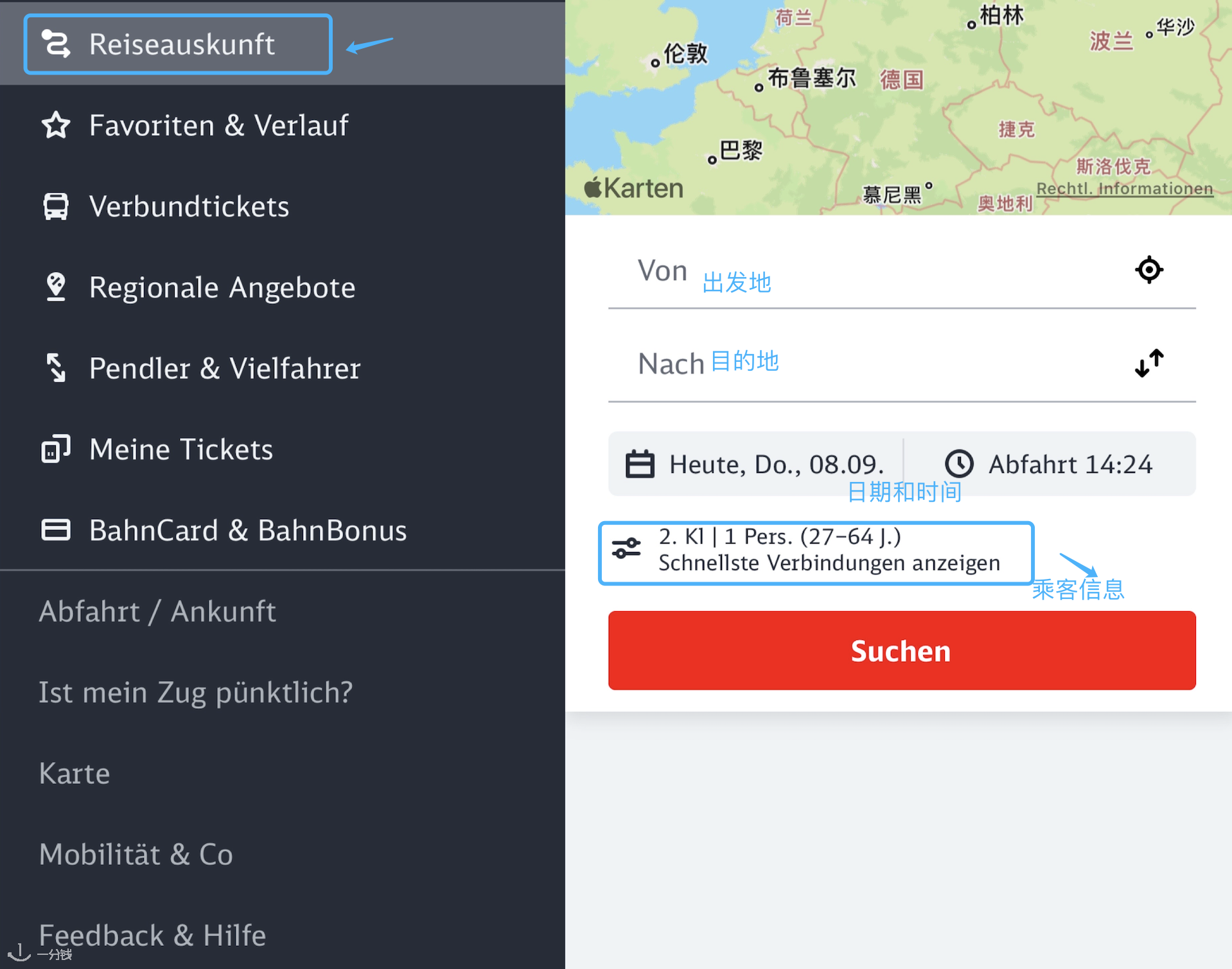The image size is (1232, 969).
Task: Click the star icon beside Favoriten
Action: click(56, 125)
